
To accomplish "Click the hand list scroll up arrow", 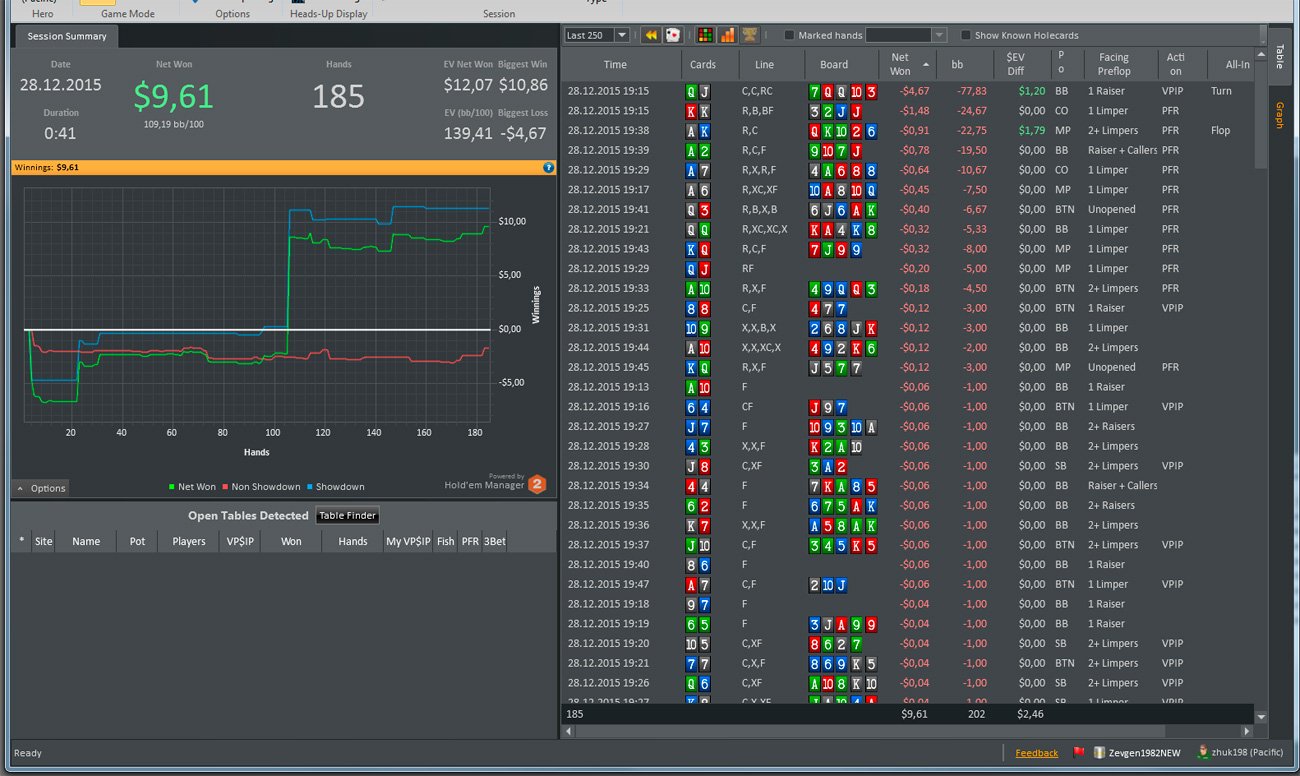I will point(1261,57).
